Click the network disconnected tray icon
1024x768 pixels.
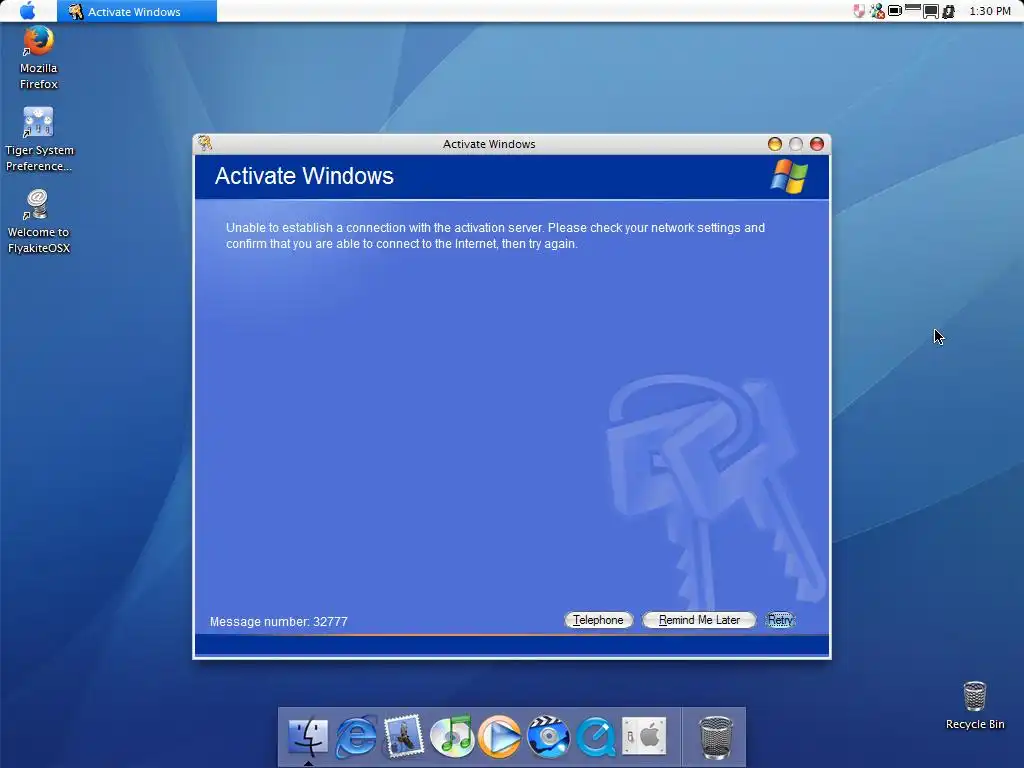tap(877, 11)
